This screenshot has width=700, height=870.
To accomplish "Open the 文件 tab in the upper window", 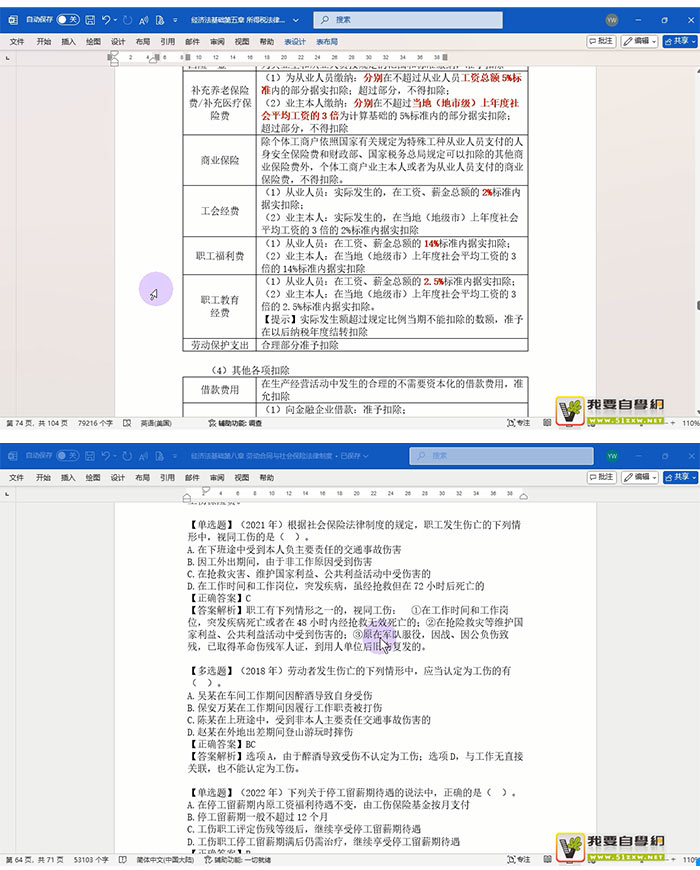I will (x=17, y=42).
